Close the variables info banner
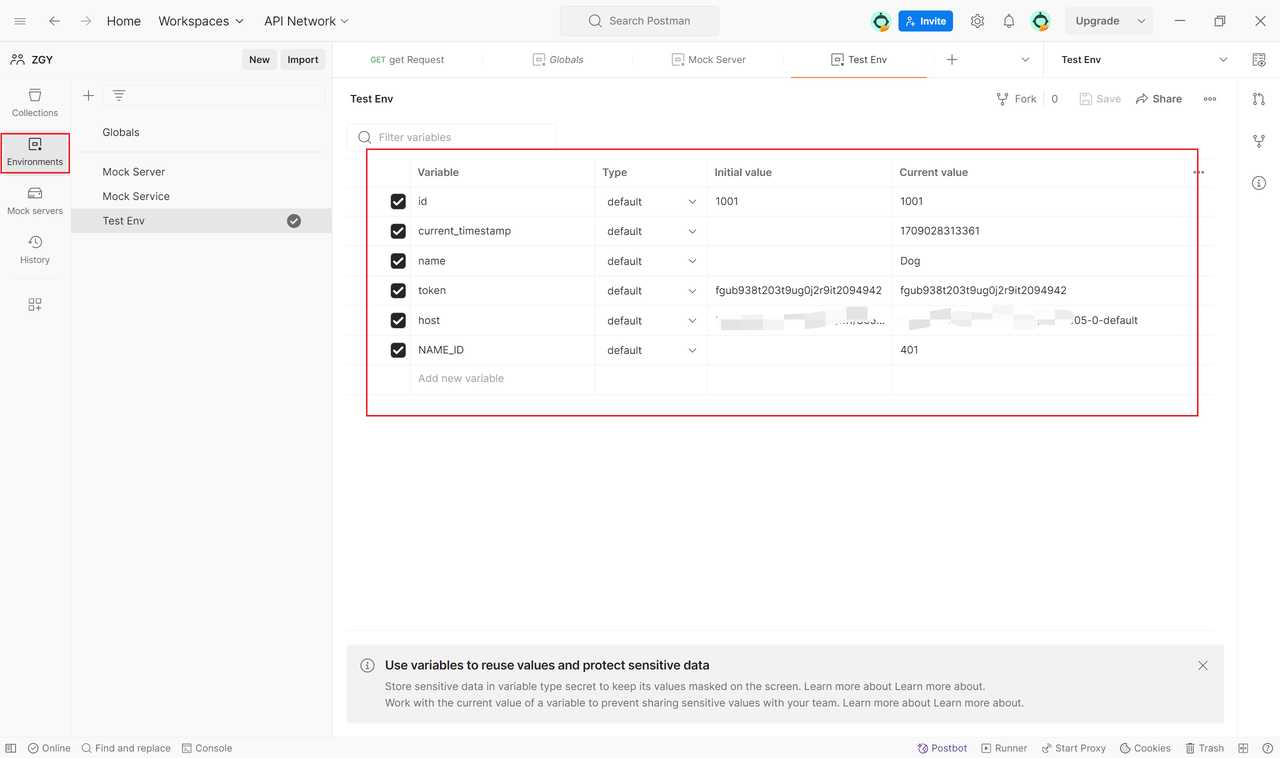 pyautogui.click(x=1203, y=665)
